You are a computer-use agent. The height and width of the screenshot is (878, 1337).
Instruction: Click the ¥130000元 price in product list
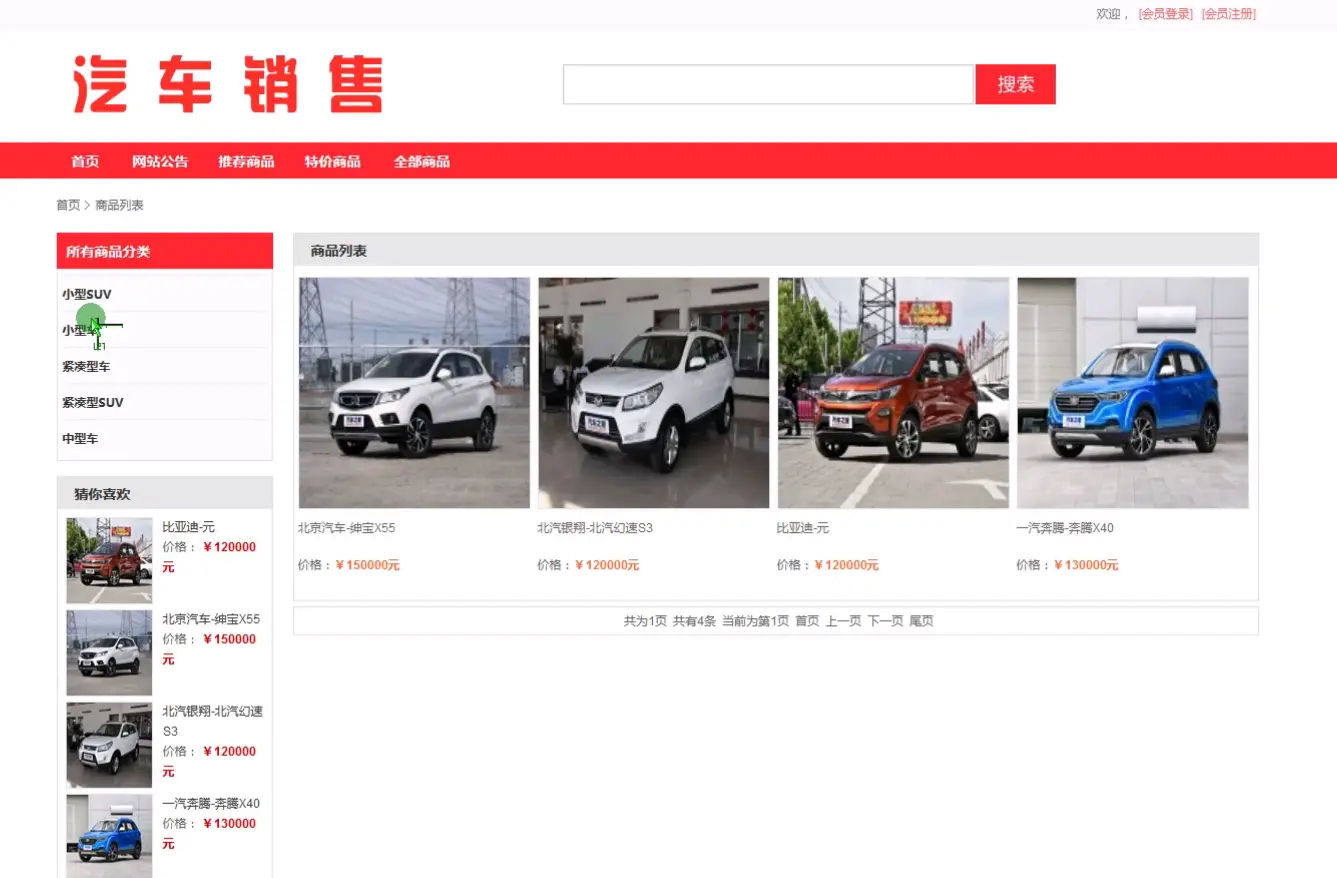click(1086, 565)
